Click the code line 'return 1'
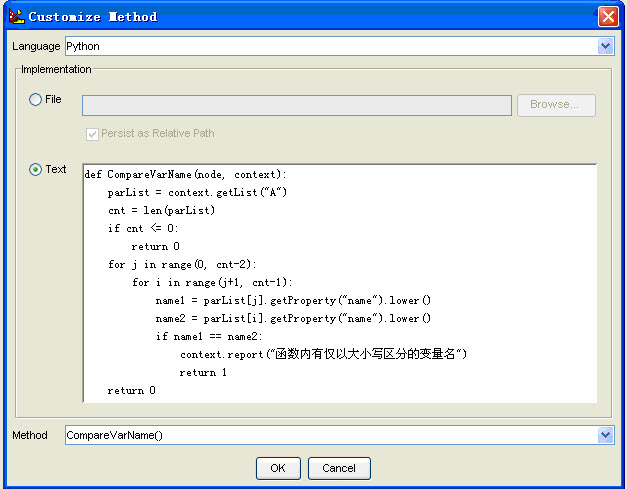Screen dimensions: 627x489 coord(203,372)
